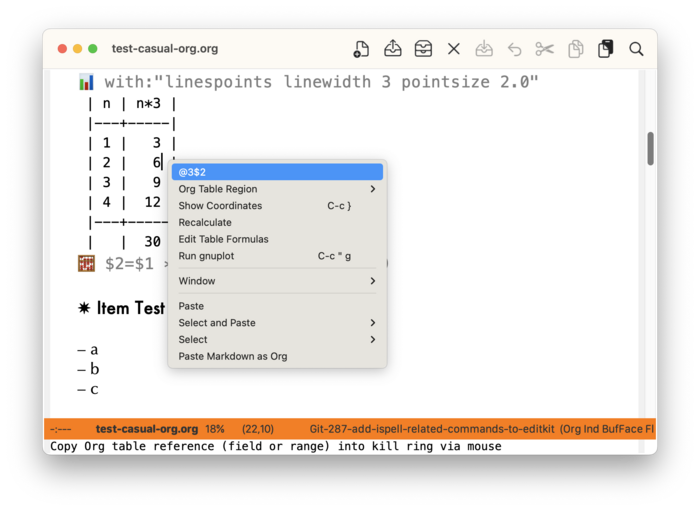Click the test-casual-org.org window title
Viewport: 700px width, 511px height.
165,49
